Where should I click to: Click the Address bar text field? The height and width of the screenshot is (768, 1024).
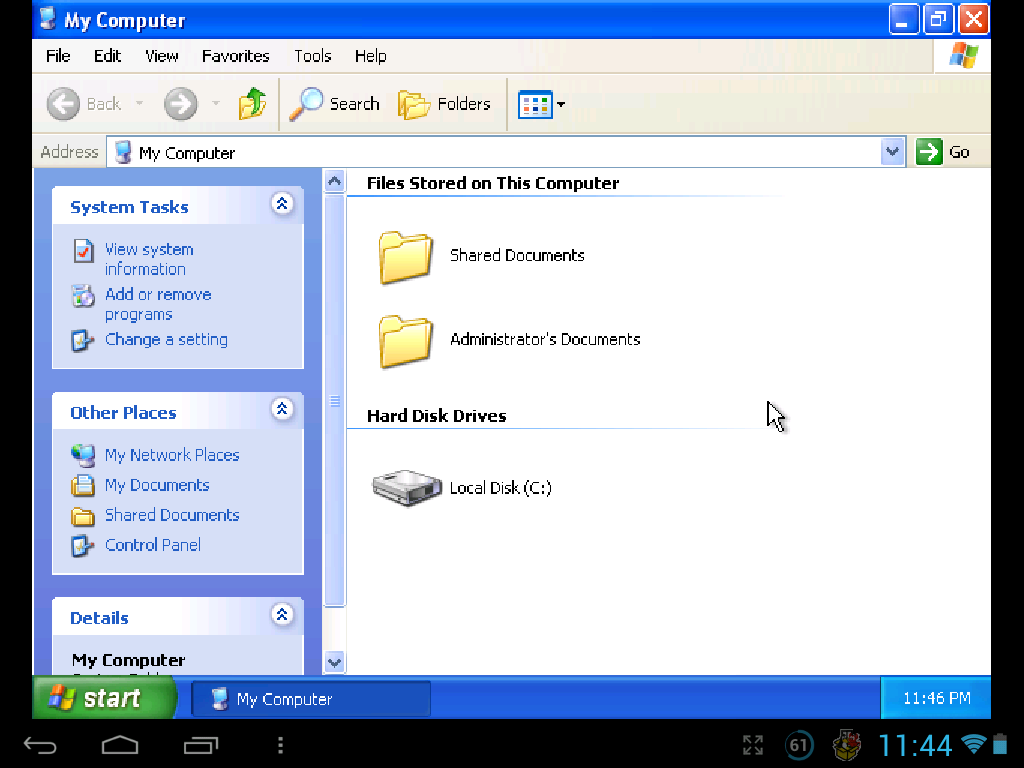click(x=494, y=152)
